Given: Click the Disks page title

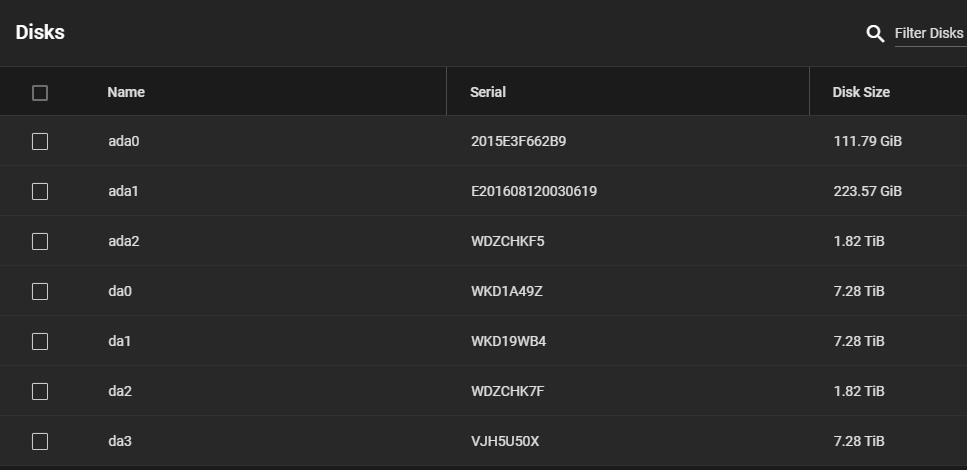Looking at the screenshot, I should pyautogui.click(x=40, y=32).
